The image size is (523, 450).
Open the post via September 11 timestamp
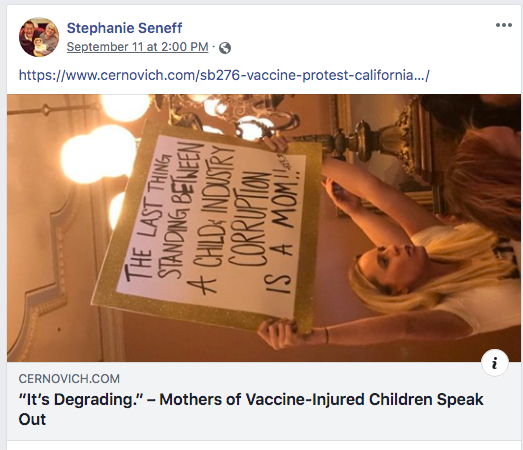137,47
